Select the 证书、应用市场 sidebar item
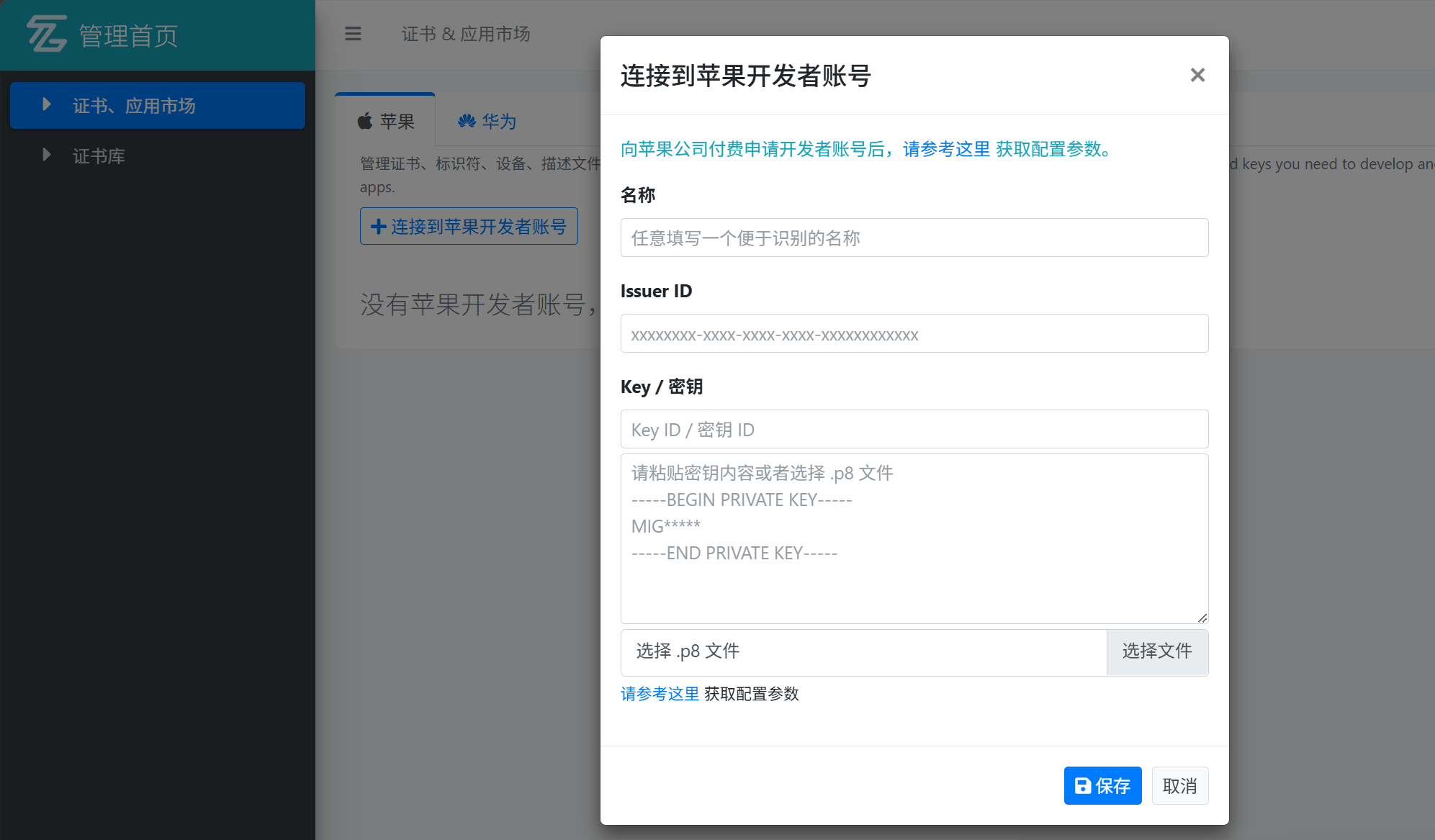1435x840 pixels. point(158,105)
